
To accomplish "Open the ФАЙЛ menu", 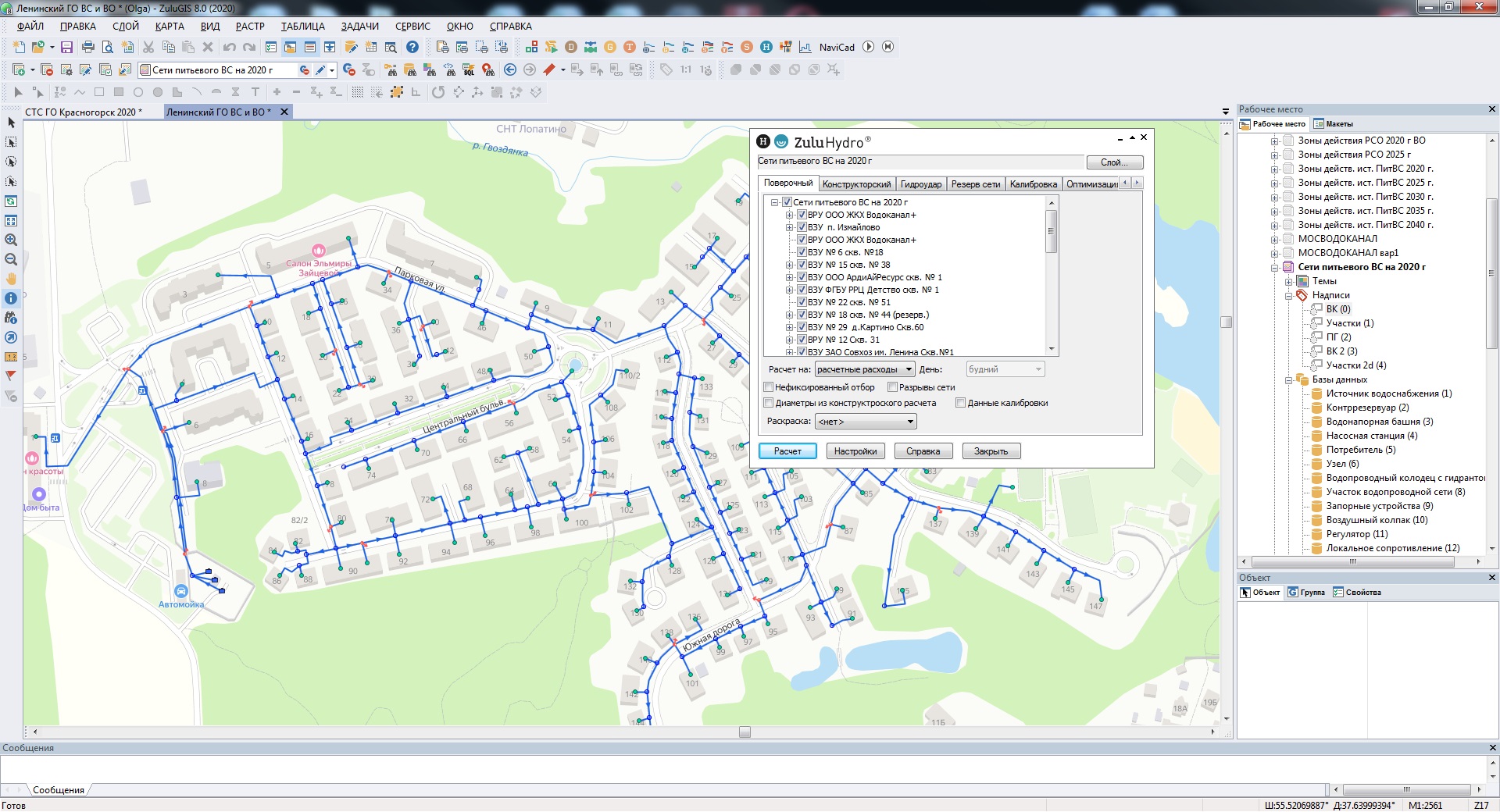I will click(x=30, y=26).
